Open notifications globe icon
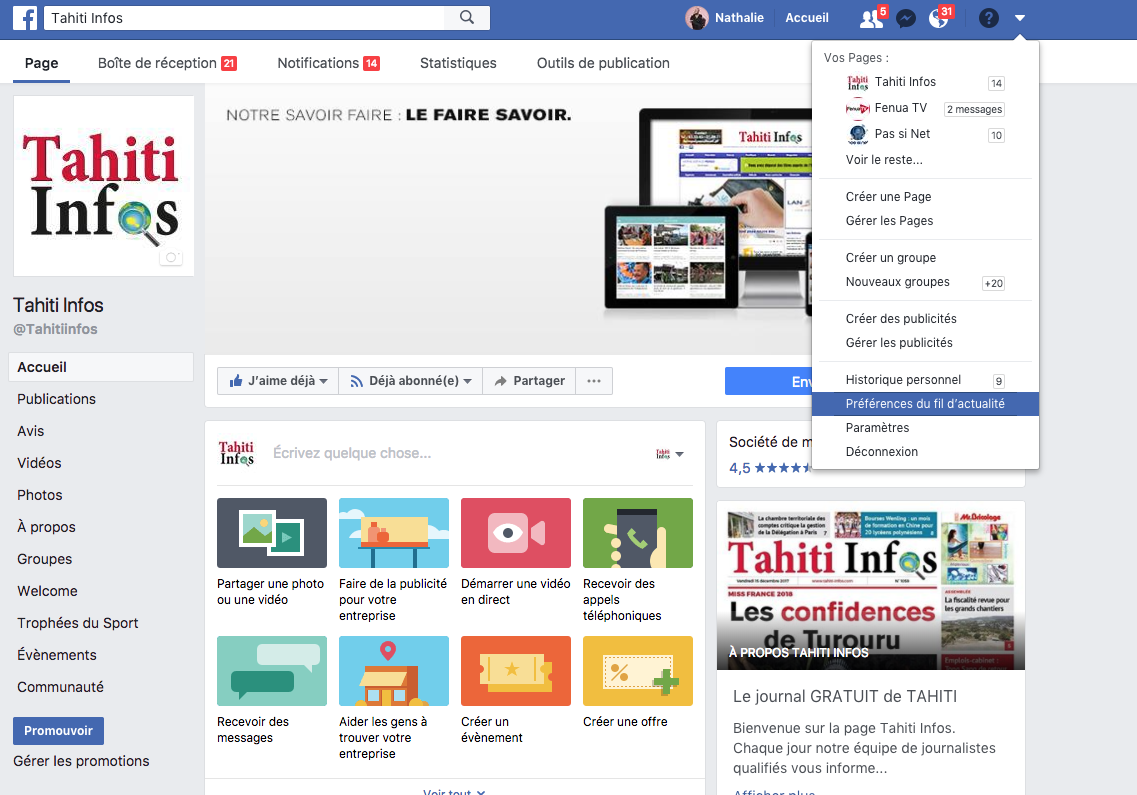This screenshot has height=795, width=1137. [938, 18]
